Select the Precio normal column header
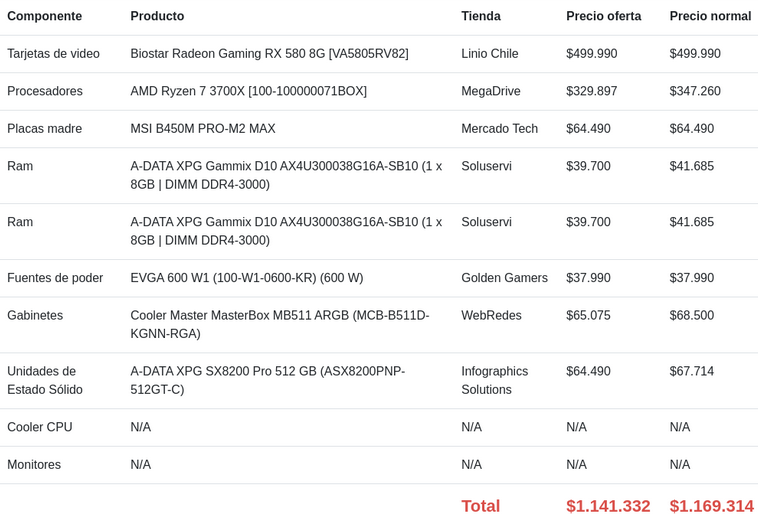The image size is (758, 523). coord(710,16)
